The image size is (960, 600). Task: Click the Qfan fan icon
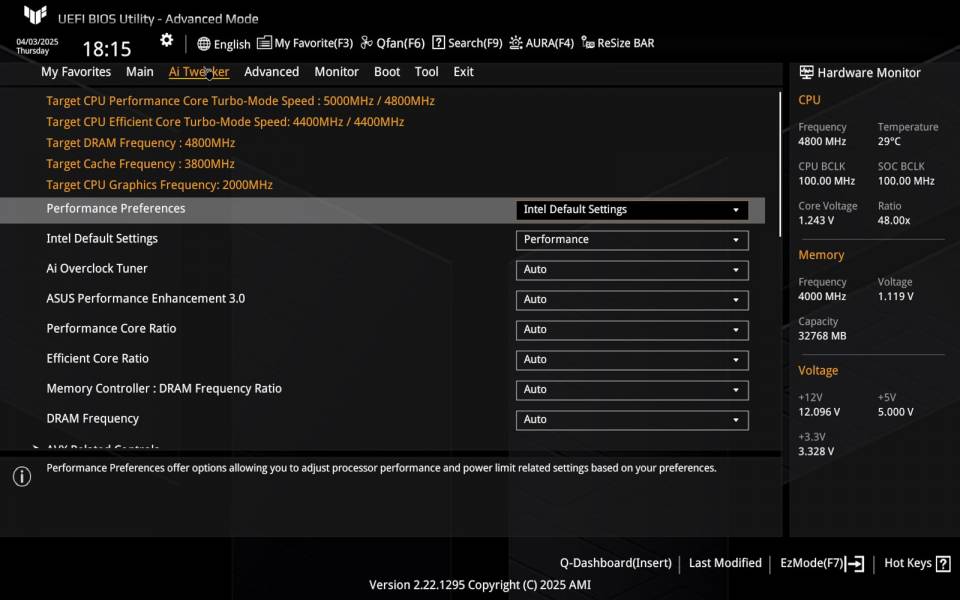366,42
